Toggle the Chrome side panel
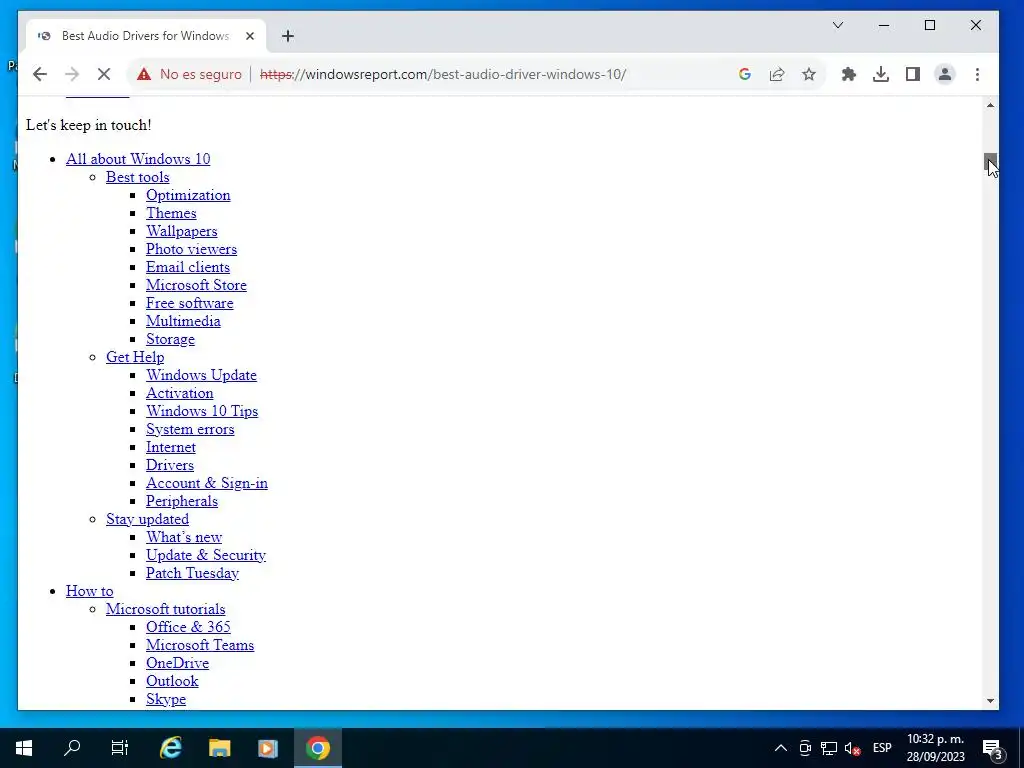 click(912, 74)
